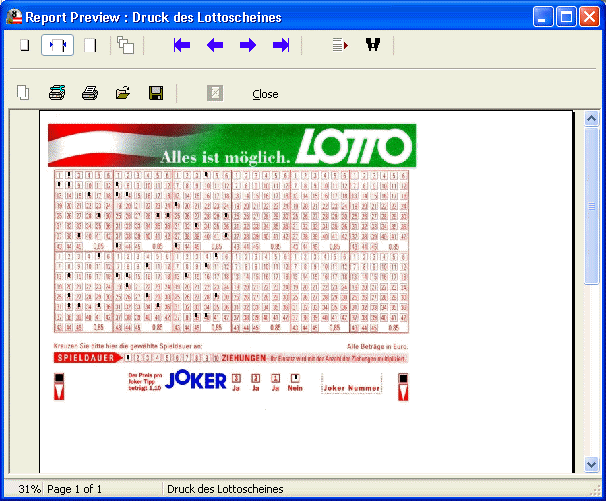The height and width of the screenshot is (501, 606).
Task: Click the Page 1 of 1 status text
Action: tap(75, 489)
